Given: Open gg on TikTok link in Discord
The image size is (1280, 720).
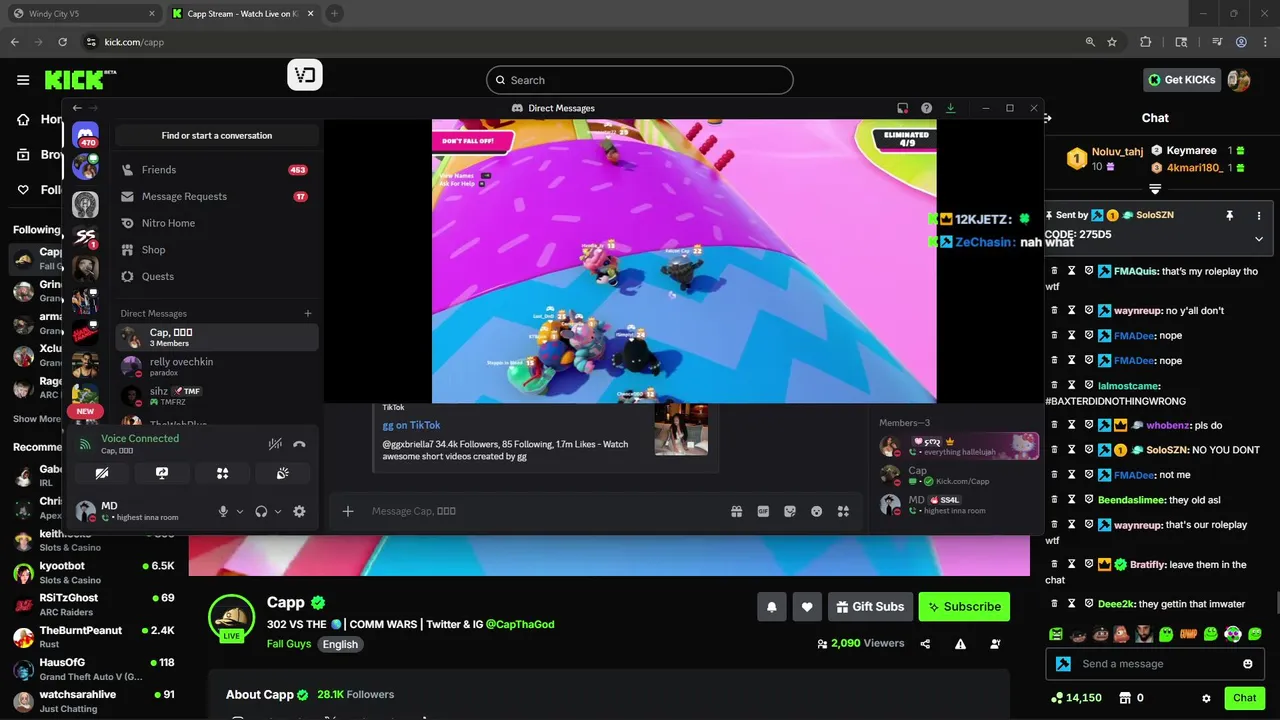Looking at the screenshot, I should click(411, 425).
